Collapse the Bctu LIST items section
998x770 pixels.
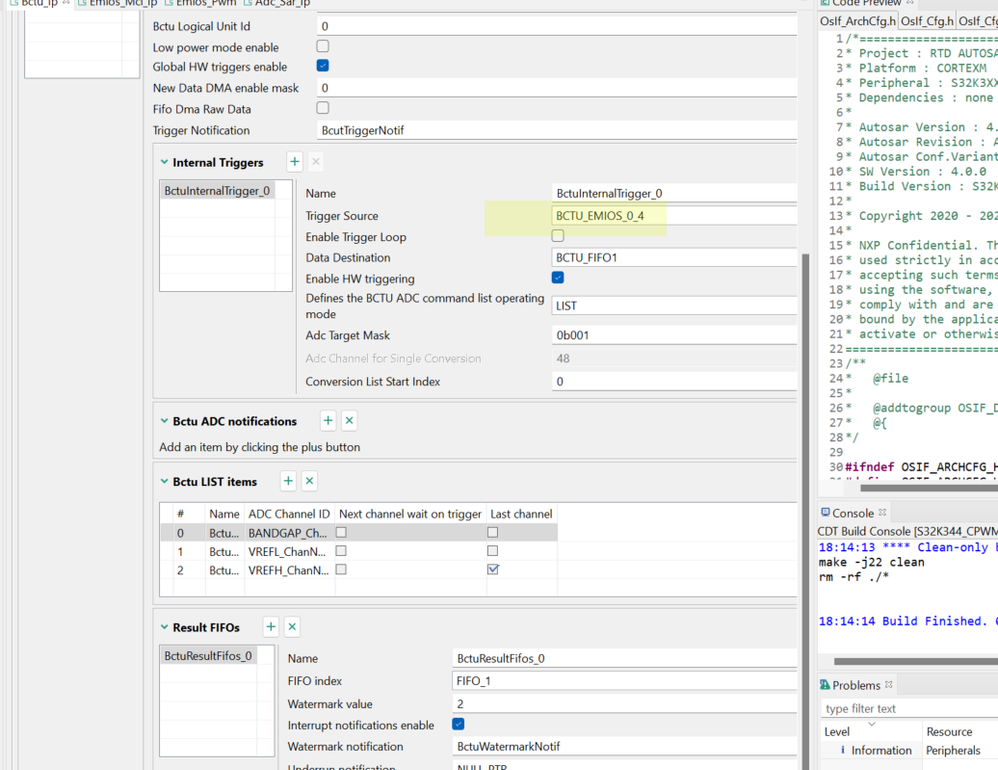pos(164,482)
